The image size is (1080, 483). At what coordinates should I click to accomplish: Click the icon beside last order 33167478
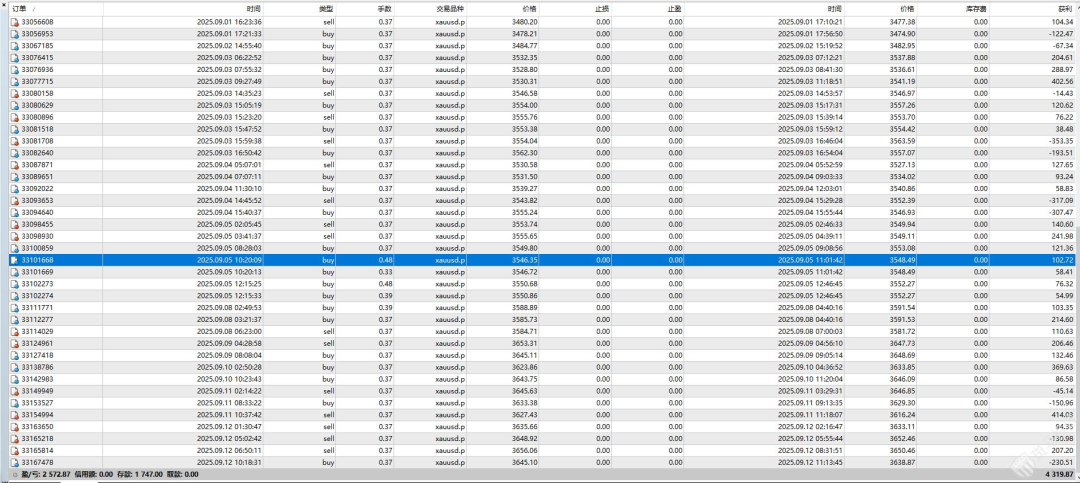14,462
